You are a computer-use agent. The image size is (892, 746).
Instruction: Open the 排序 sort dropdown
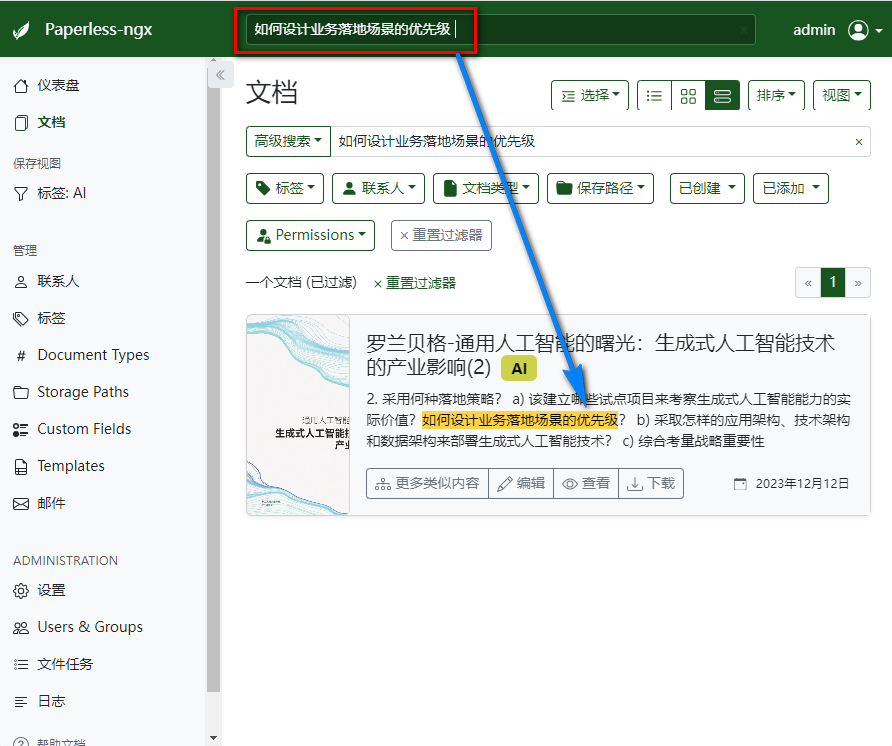[x=776, y=96]
